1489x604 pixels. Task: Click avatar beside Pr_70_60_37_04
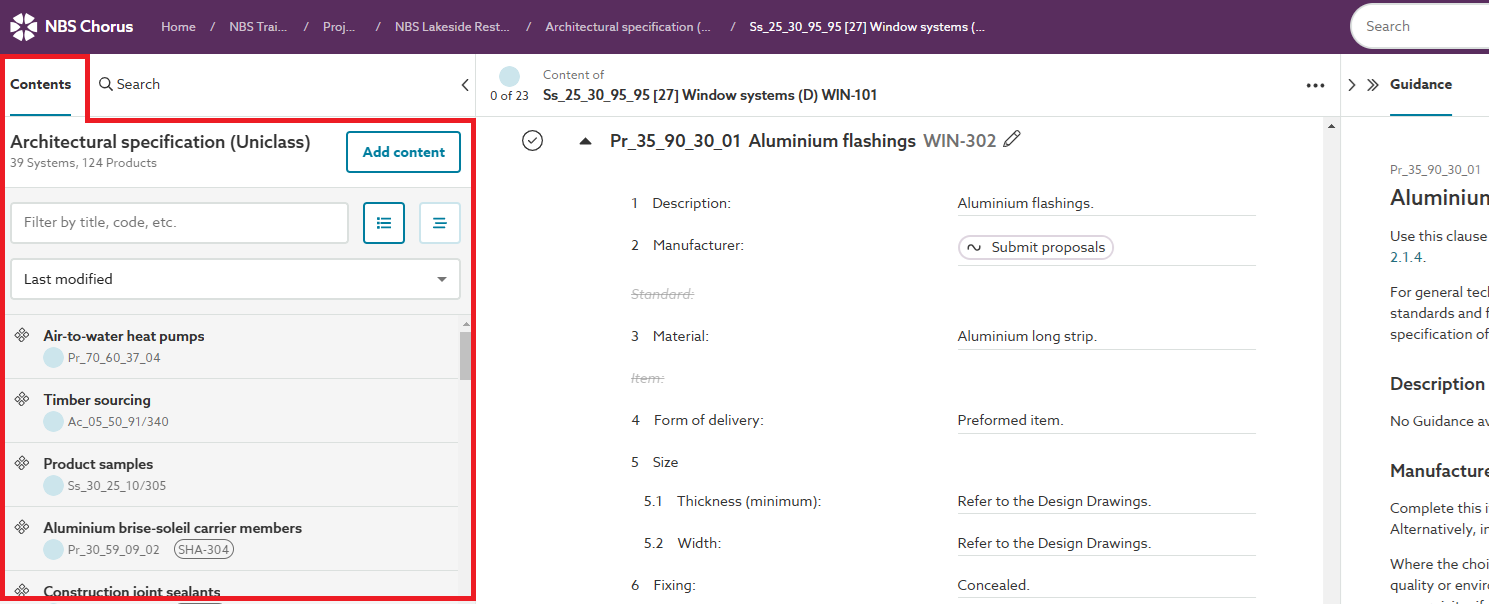(54, 357)
